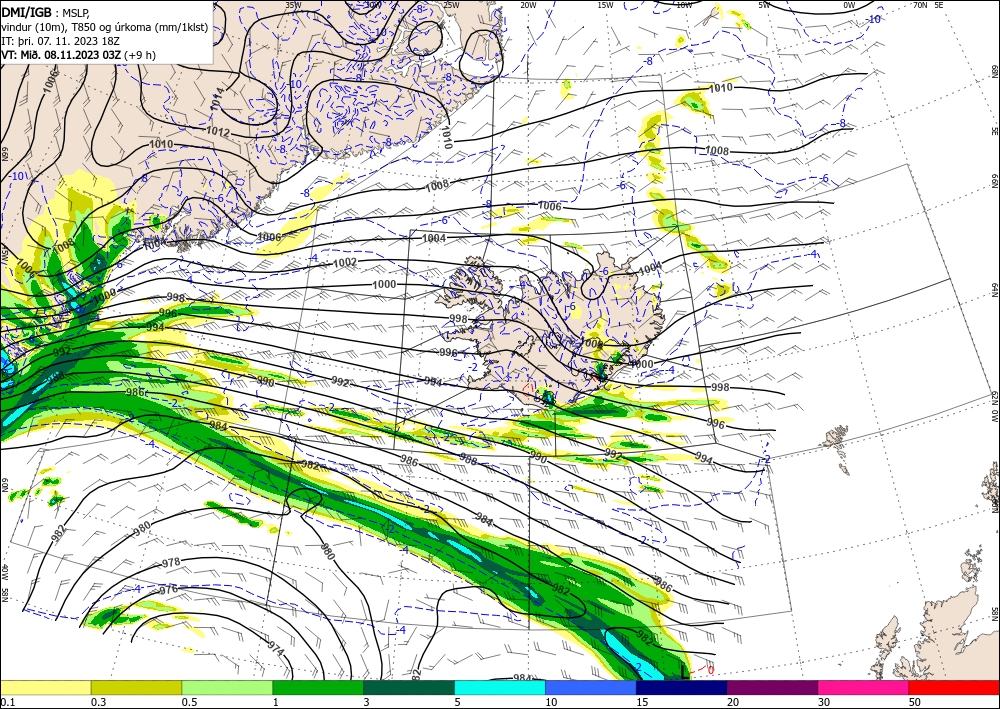Viewport: 1000px width, 709px height.
Task: Click the light green 0.5–1 legend swatch
Action: click(227, 687)
